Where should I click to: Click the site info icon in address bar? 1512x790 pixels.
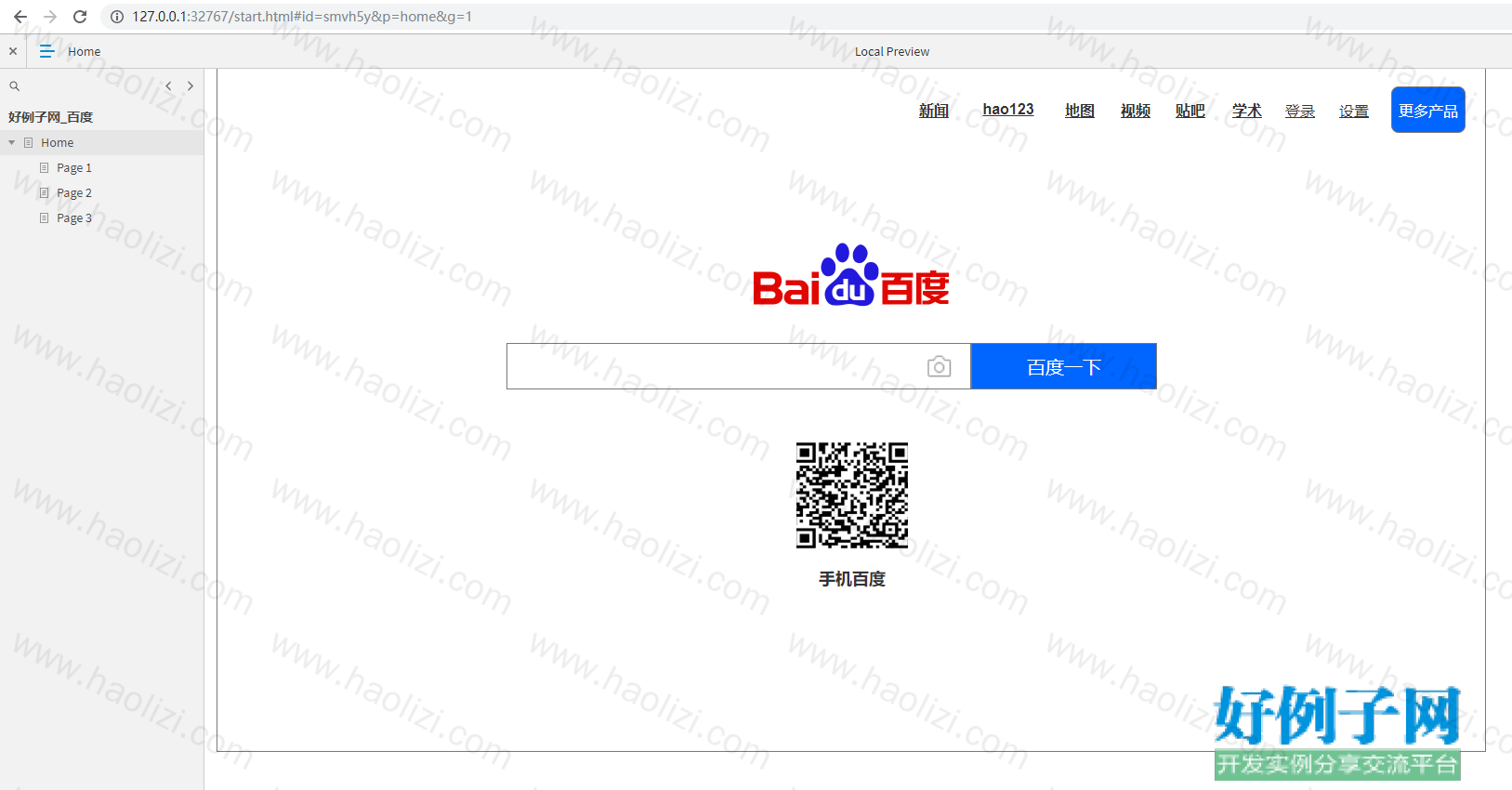pyautogui.click(x=117, y=17)
